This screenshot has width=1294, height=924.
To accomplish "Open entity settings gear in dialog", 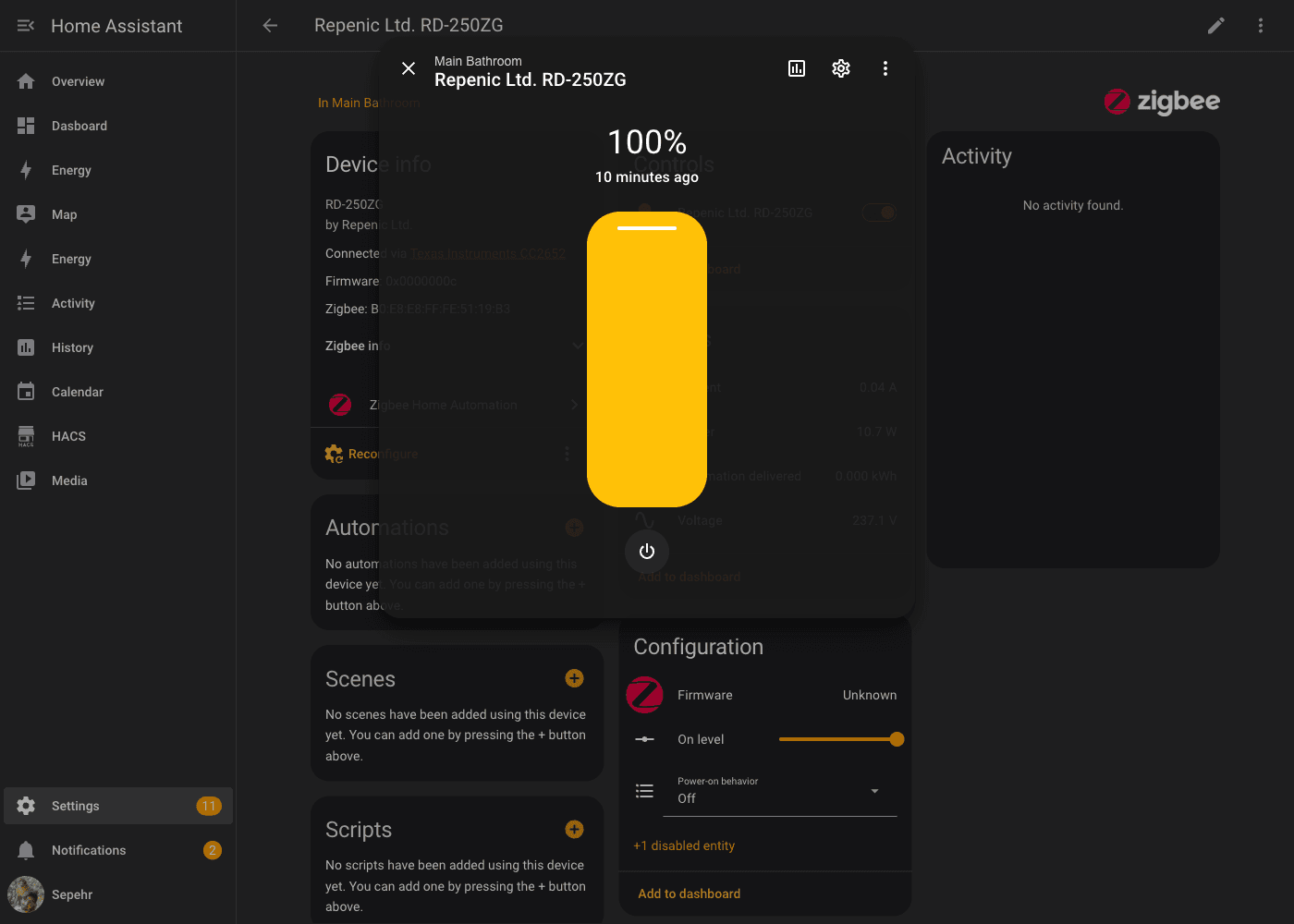I will tap(841, 68).
